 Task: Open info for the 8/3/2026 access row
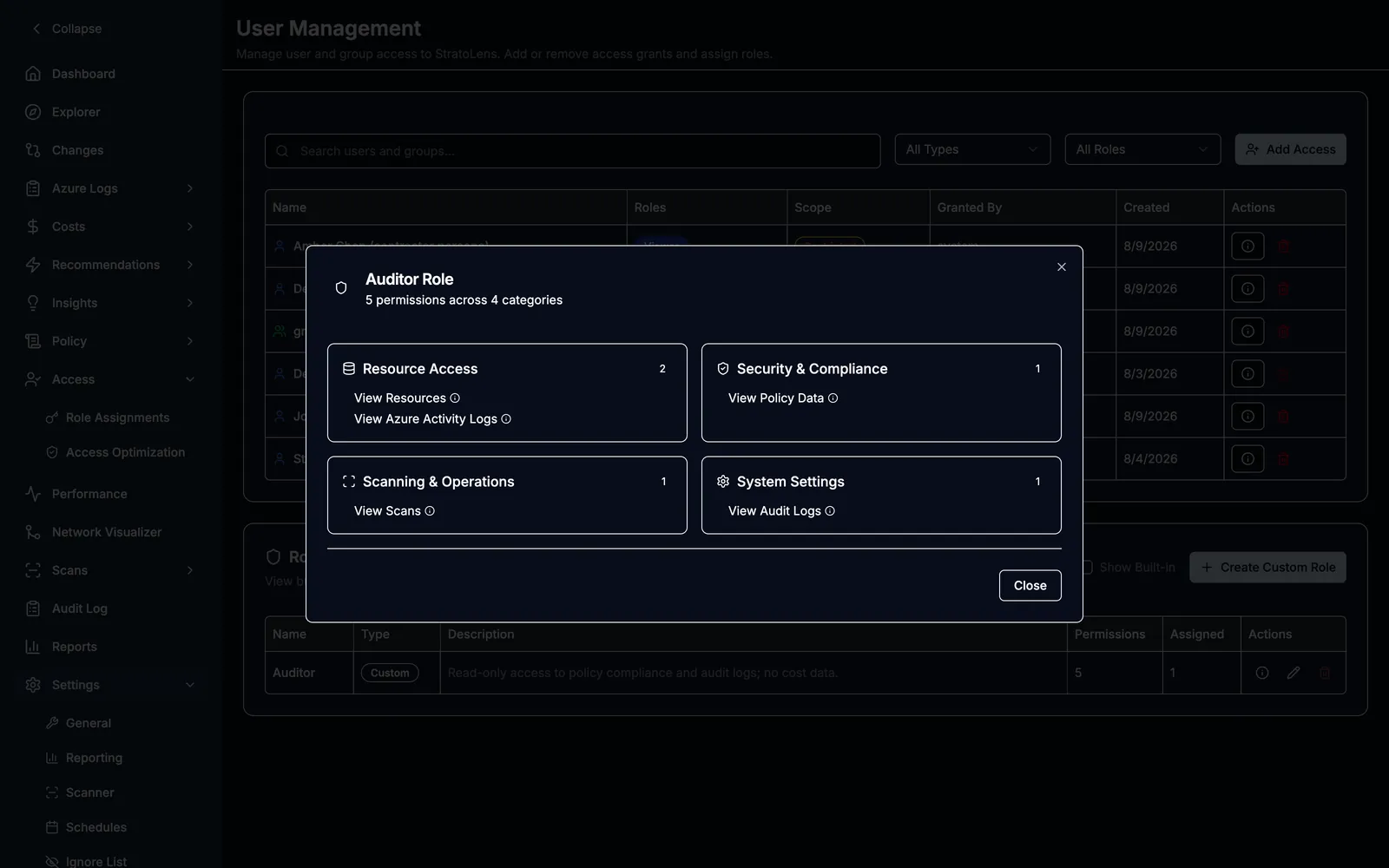click(1247, 374)
